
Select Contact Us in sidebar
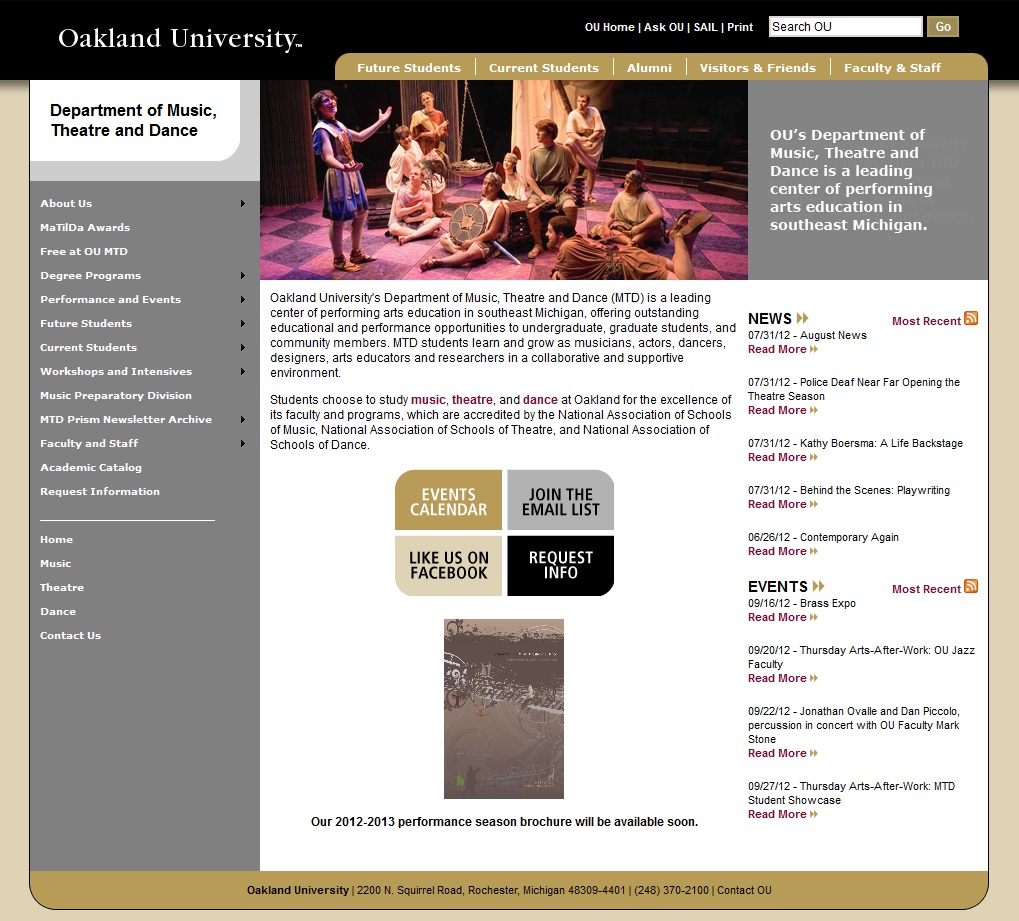pyautogui.click(x=70, y=636)
